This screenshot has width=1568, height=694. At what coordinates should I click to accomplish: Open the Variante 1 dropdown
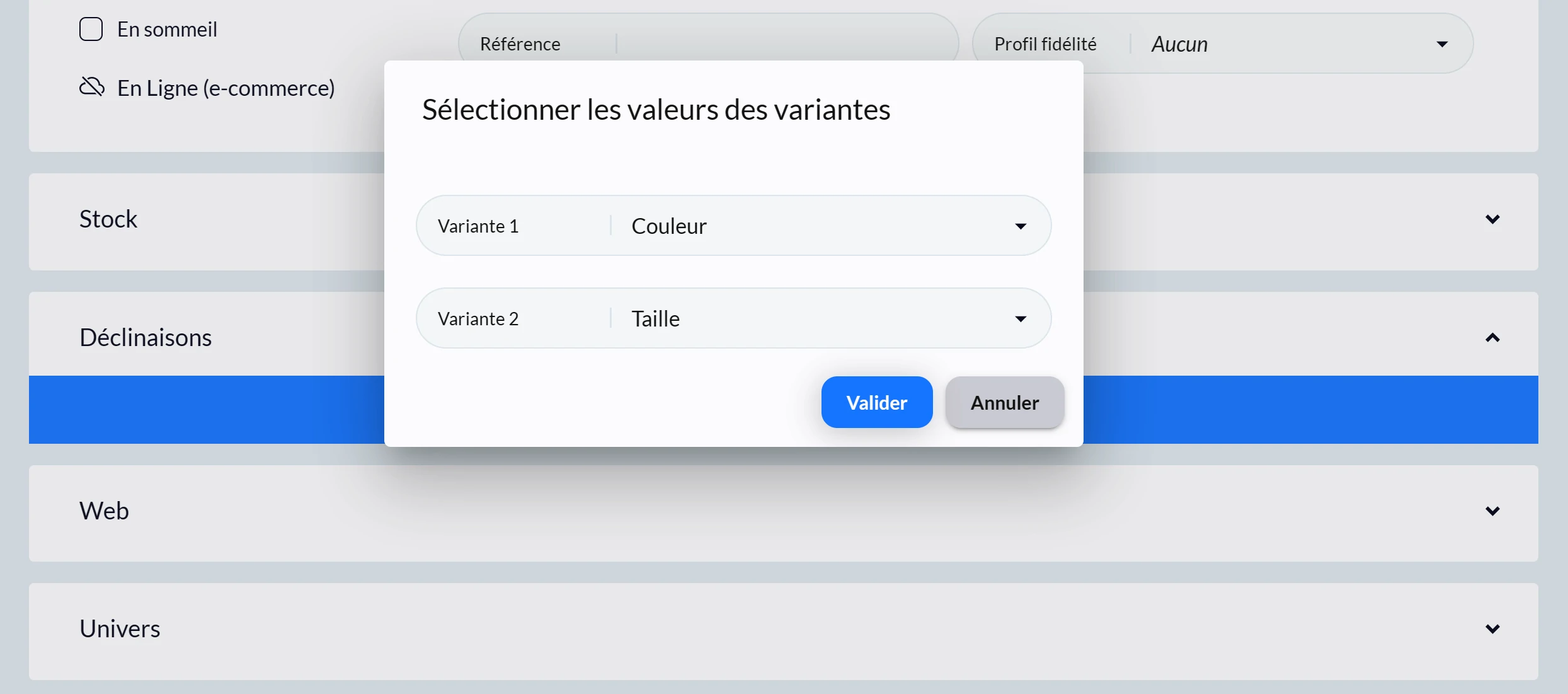coord(733,226)
